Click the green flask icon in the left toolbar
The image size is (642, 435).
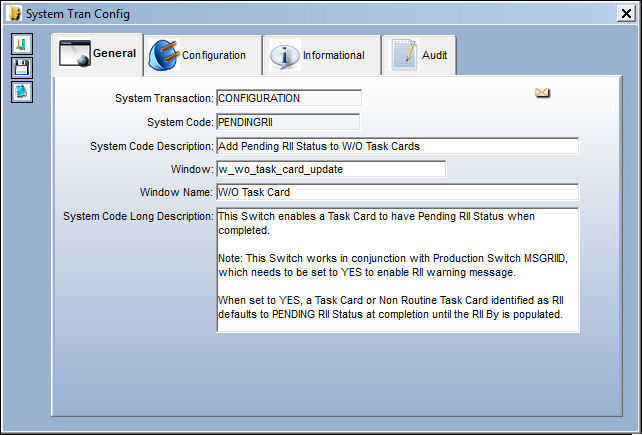tap(22, 44)
